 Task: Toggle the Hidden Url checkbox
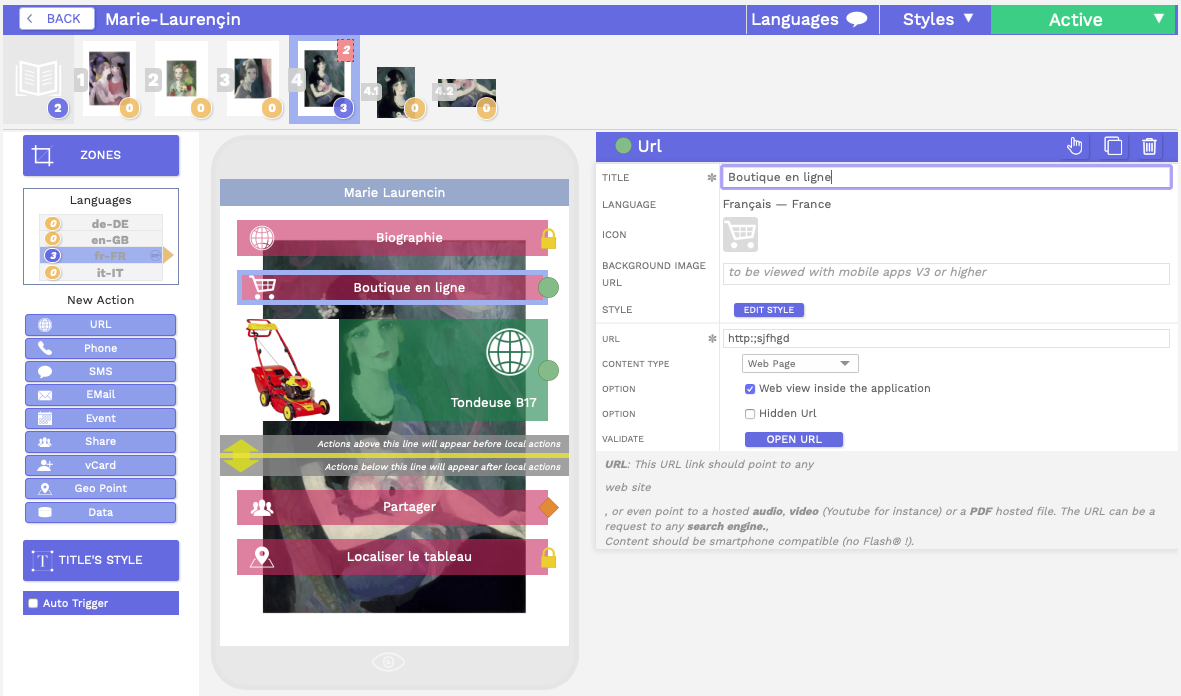pos(749,414)
